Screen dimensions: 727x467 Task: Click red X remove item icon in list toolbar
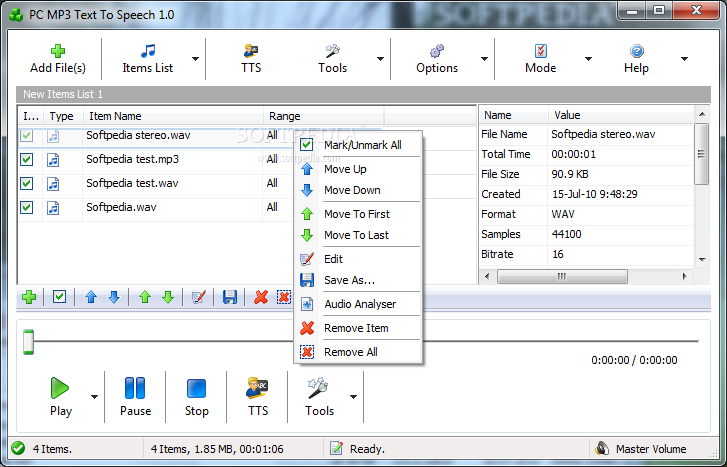(x=261, y=297)
